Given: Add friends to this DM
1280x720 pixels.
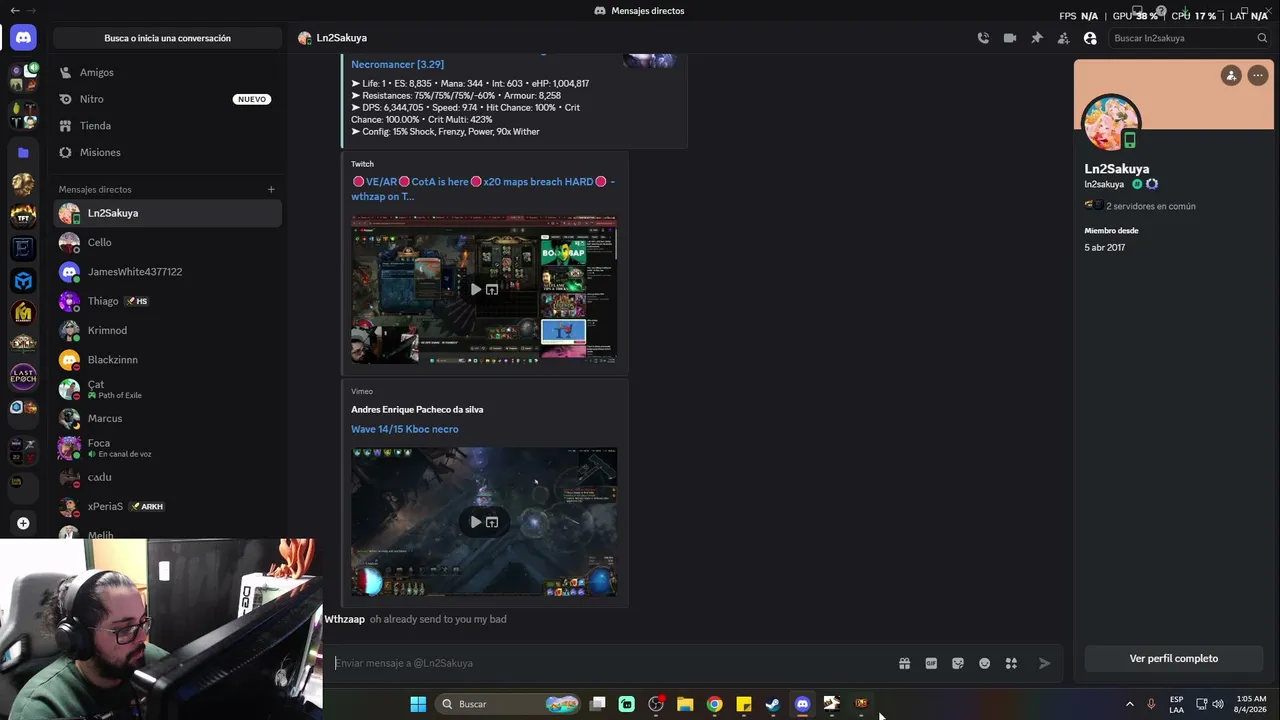Looking at the screenshot, I should [1063, 38].
